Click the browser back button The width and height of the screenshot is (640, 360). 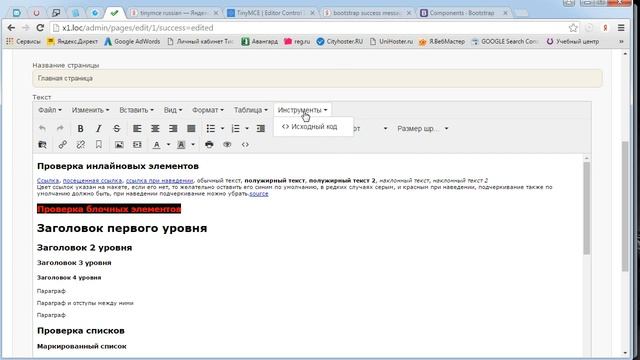11,28
